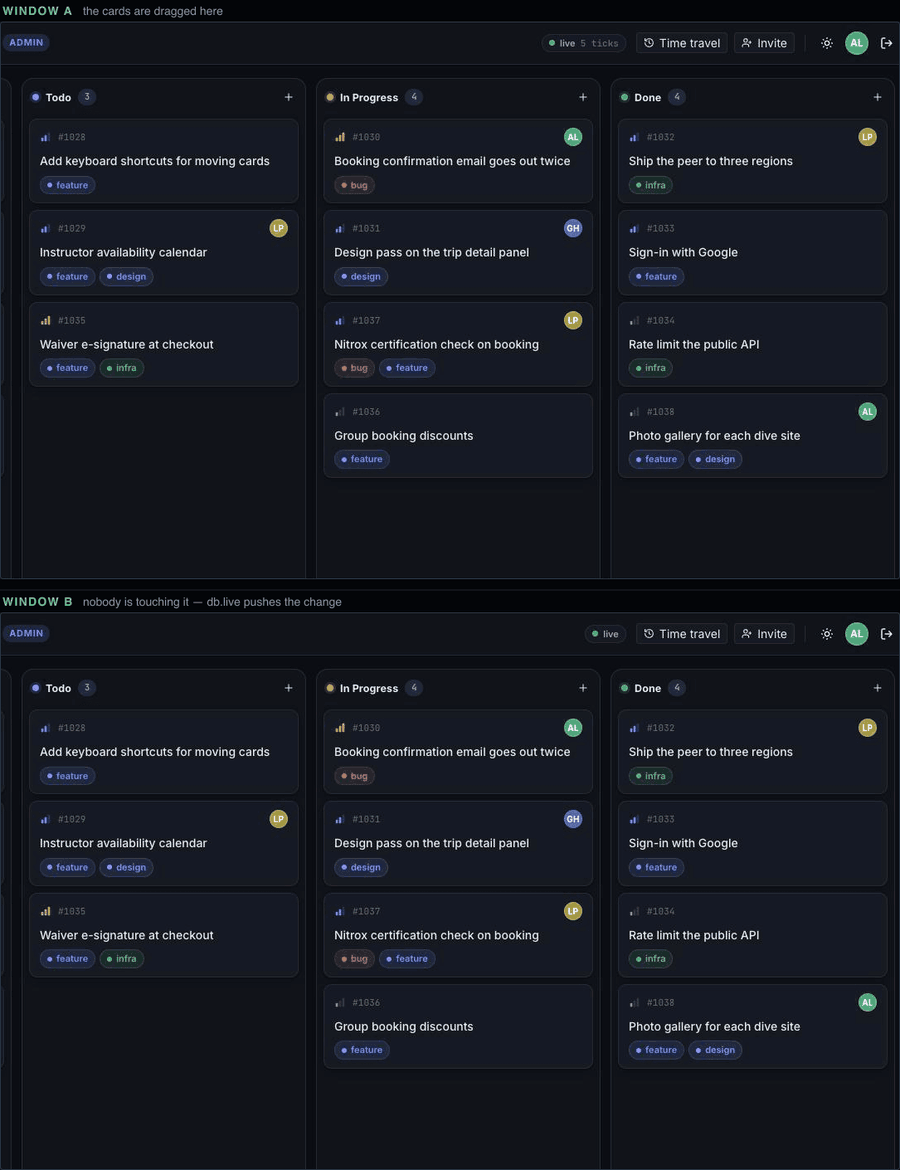The width and height of the screenshot is (900, 1170).
Task: Click the sign-out icon in Window A
Action: (887, 43)
